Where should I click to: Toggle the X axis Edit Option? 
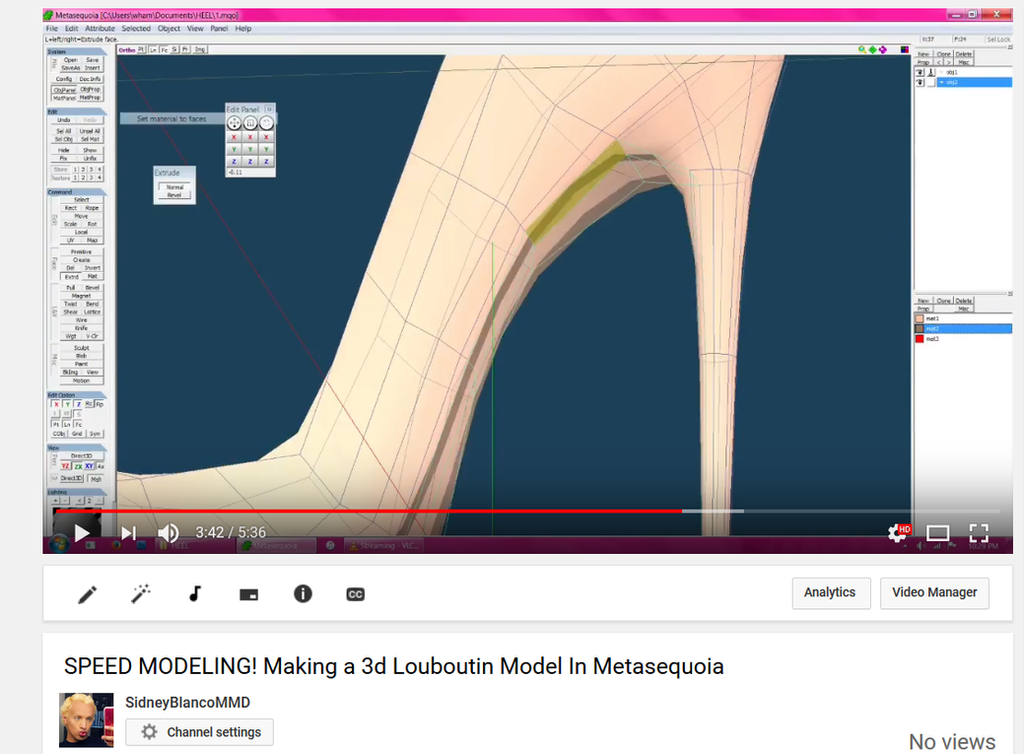click(56, 404)
